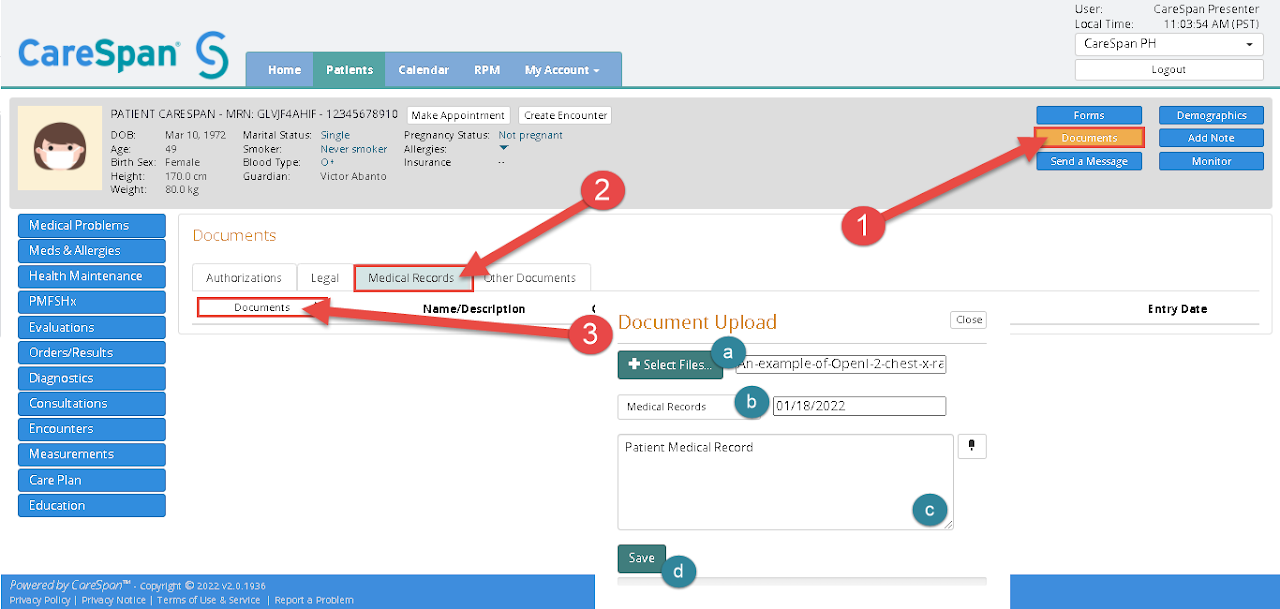Click the highlighted Documents button in header
Image resolution: width=1280 pixels, height=609 pixels.
pyautogui.click(x=1089, y=138)
